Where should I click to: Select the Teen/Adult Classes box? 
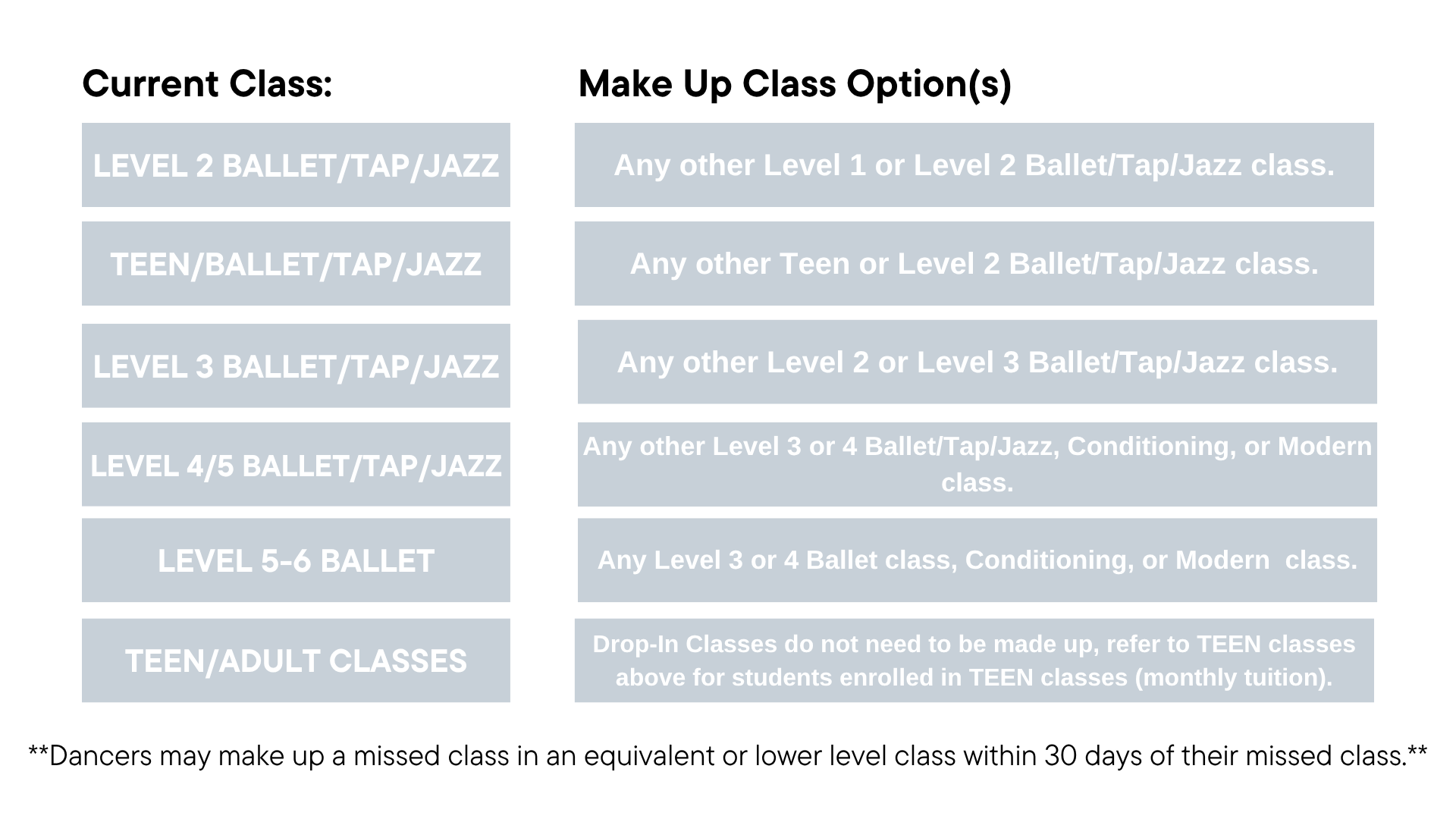(296, 661)
